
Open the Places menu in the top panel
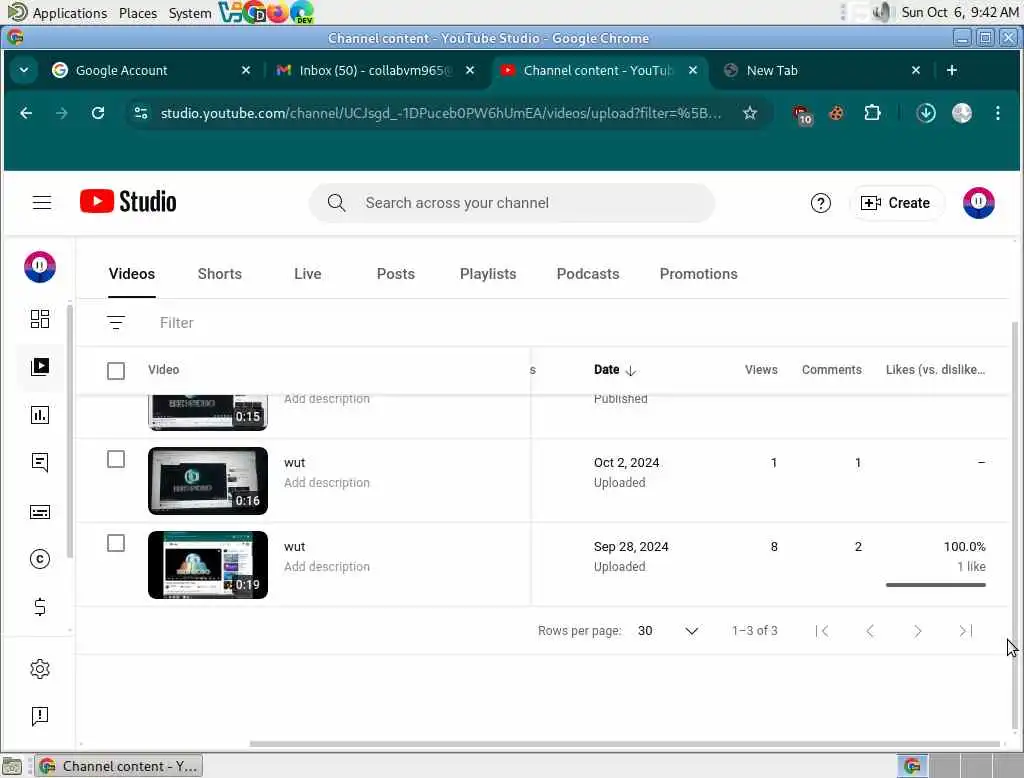click(138, 13)
